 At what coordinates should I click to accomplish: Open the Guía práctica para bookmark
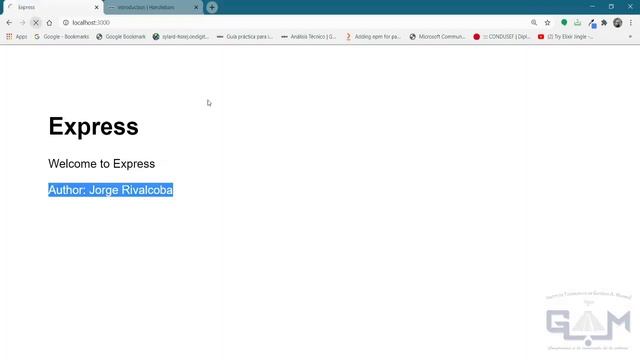pyautogui.click(x=245, y=37)
